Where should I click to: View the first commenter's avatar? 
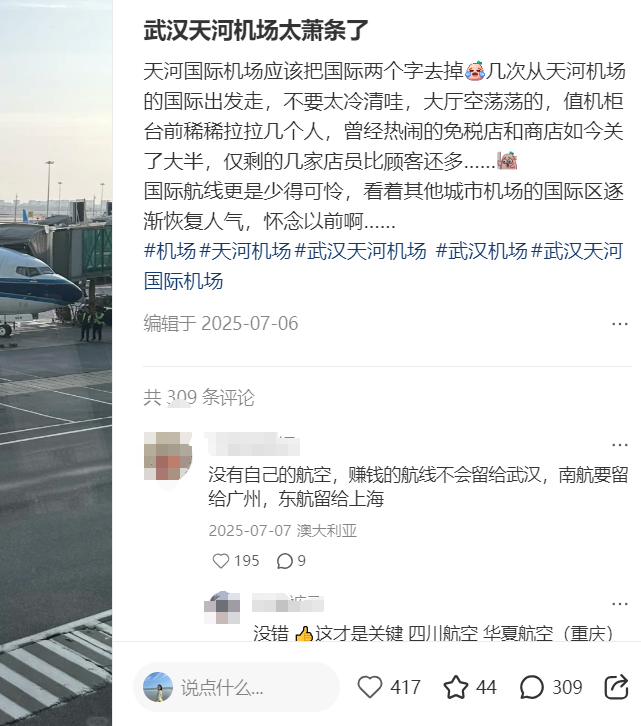pyautogui.click(x=168, y=456)
